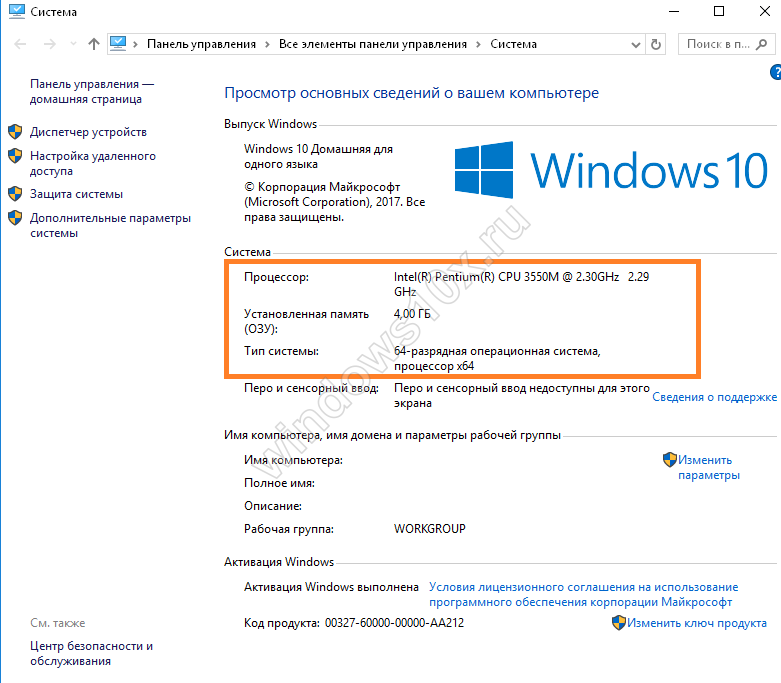Click the 'Система' breadcrumb item
Screen dimensions: 781x683
[x=514, y=44]
